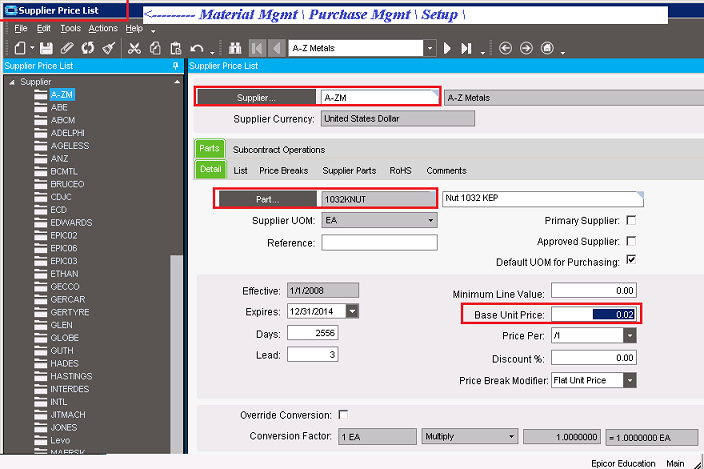Click the Cut scissors icon

click(x=134, y=48)
